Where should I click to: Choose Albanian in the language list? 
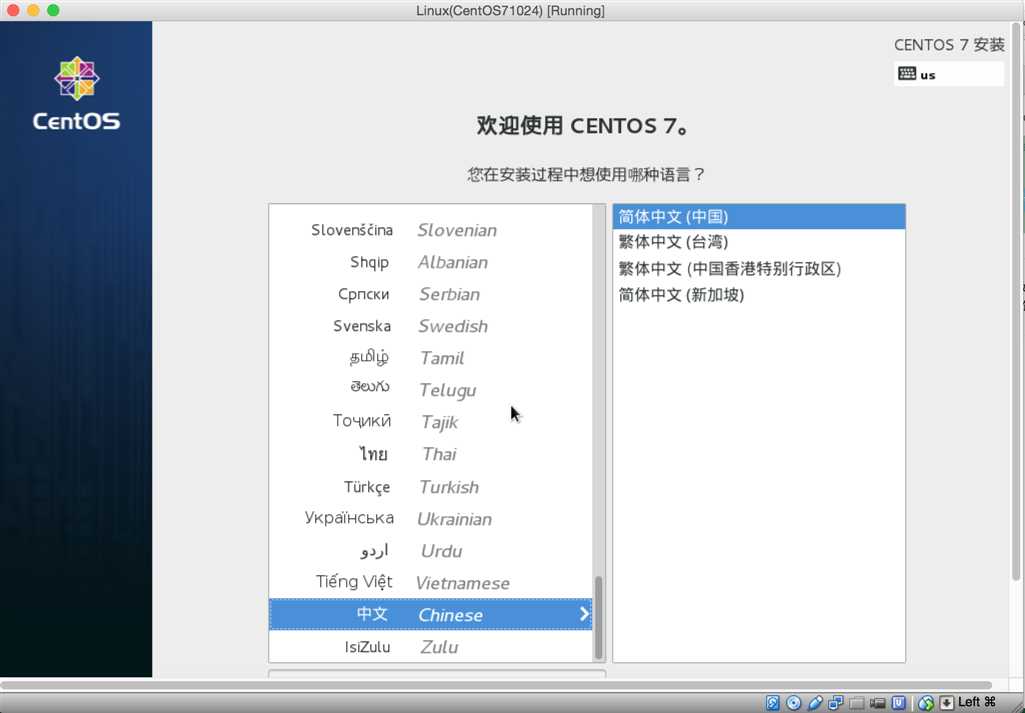pyautogui.click(x=430, y=262)
